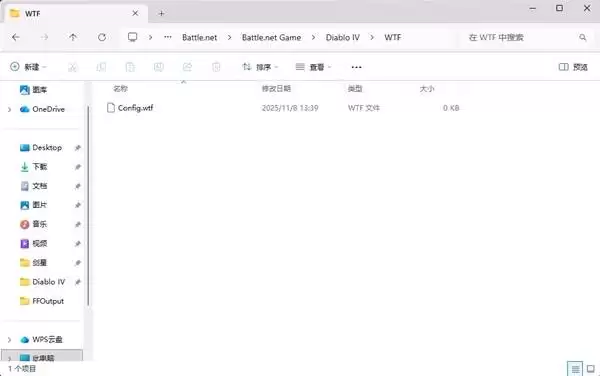Open Battle.net breadcrumb folder
This screenshot has width=600, height=376.
[x=199, y=37]
